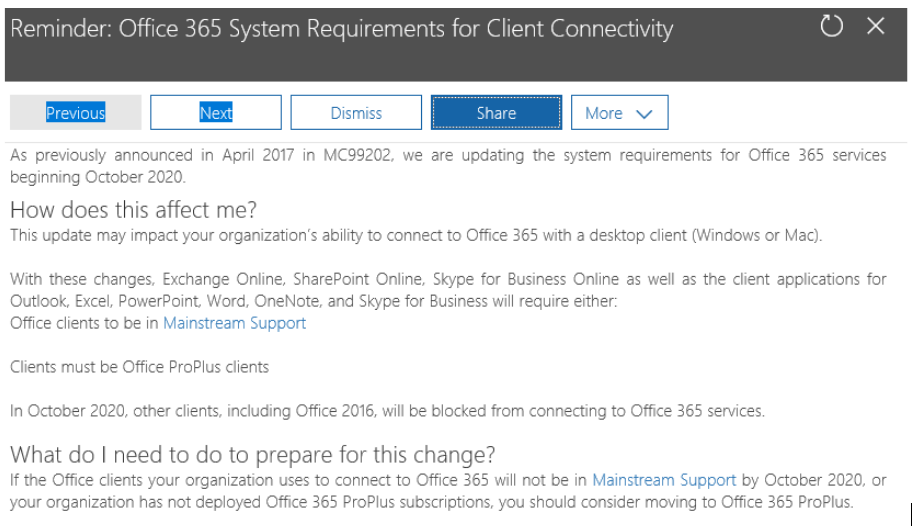912x526 pixels.
Task: Click the 'Office clients to be in' text
Action: [x=85, y=323]
